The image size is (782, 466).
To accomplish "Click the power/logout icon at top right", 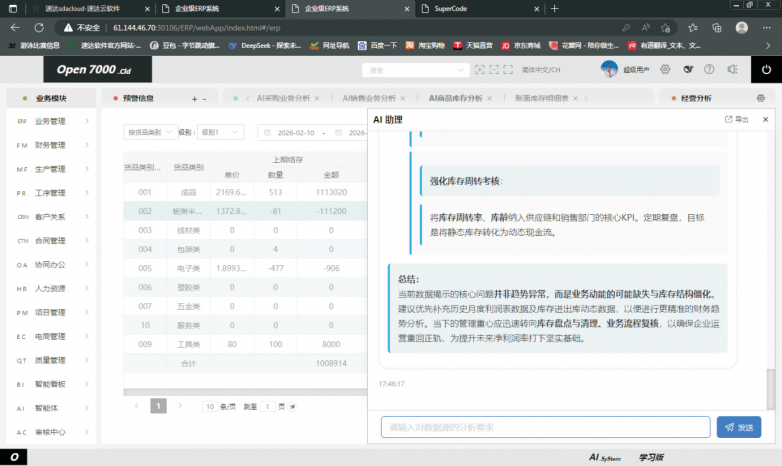I will coord(766,69).
